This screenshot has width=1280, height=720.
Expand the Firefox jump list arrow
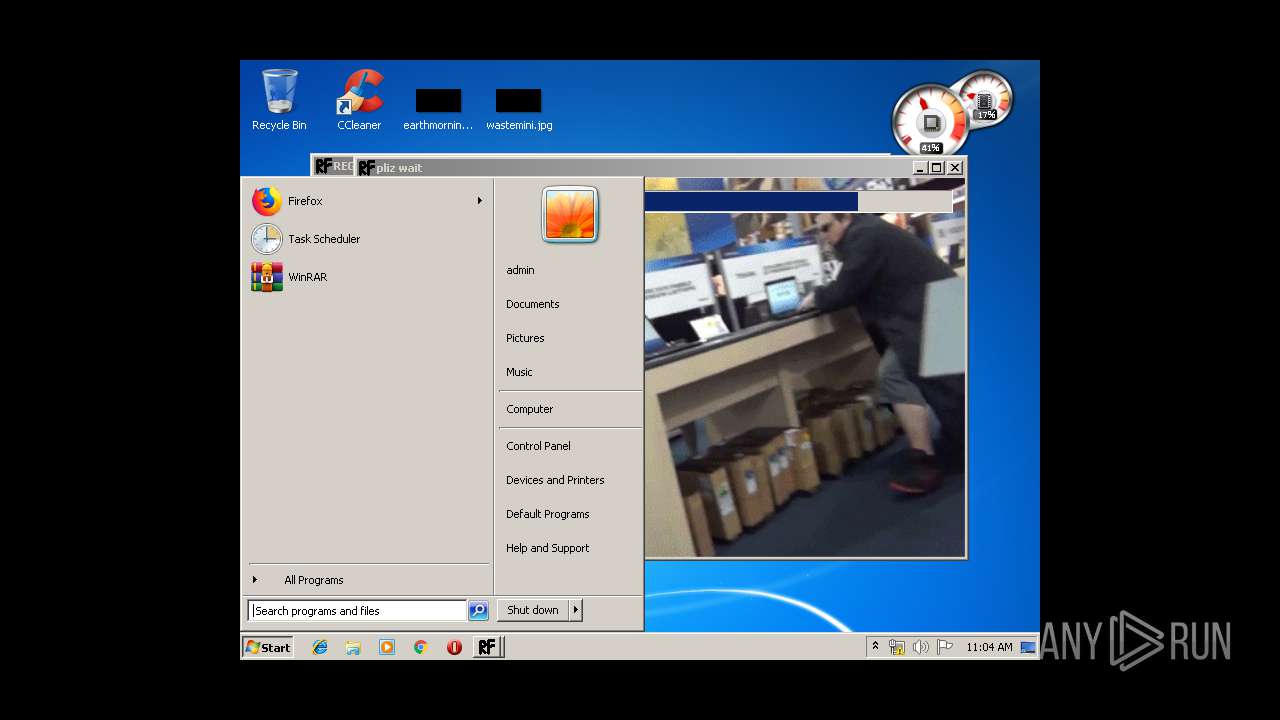(x=480, y=201)
